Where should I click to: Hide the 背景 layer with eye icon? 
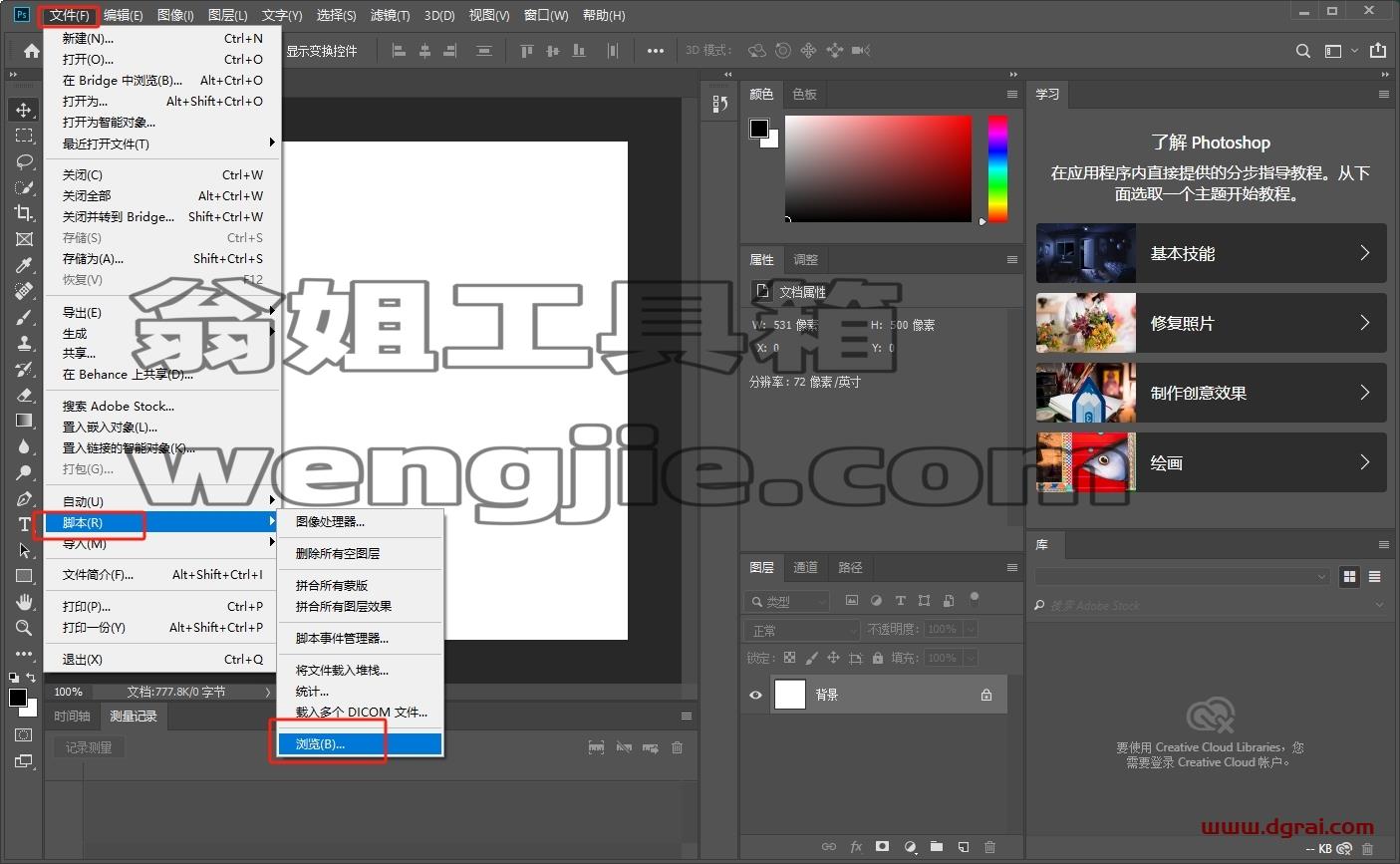click(755, 696)
